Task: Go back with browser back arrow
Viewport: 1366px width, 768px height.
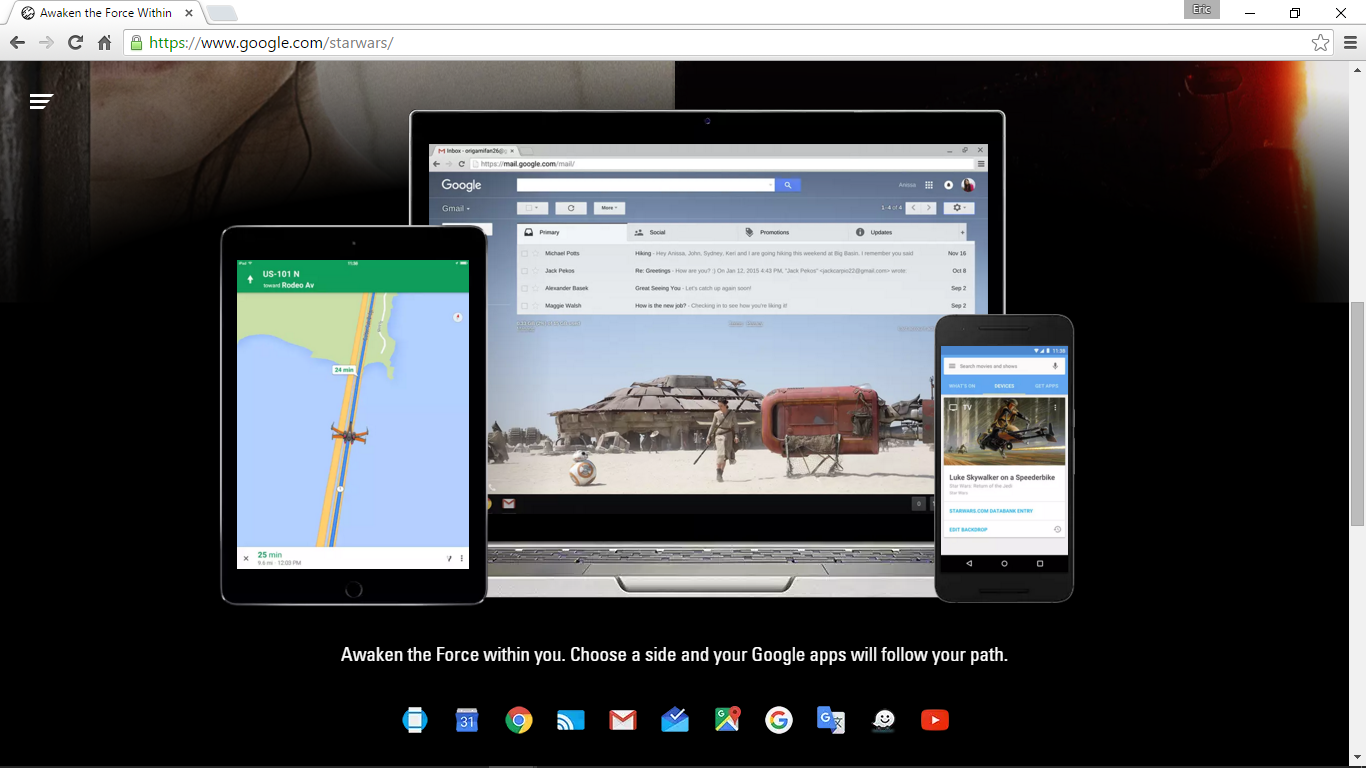Action: coord(17,42)
